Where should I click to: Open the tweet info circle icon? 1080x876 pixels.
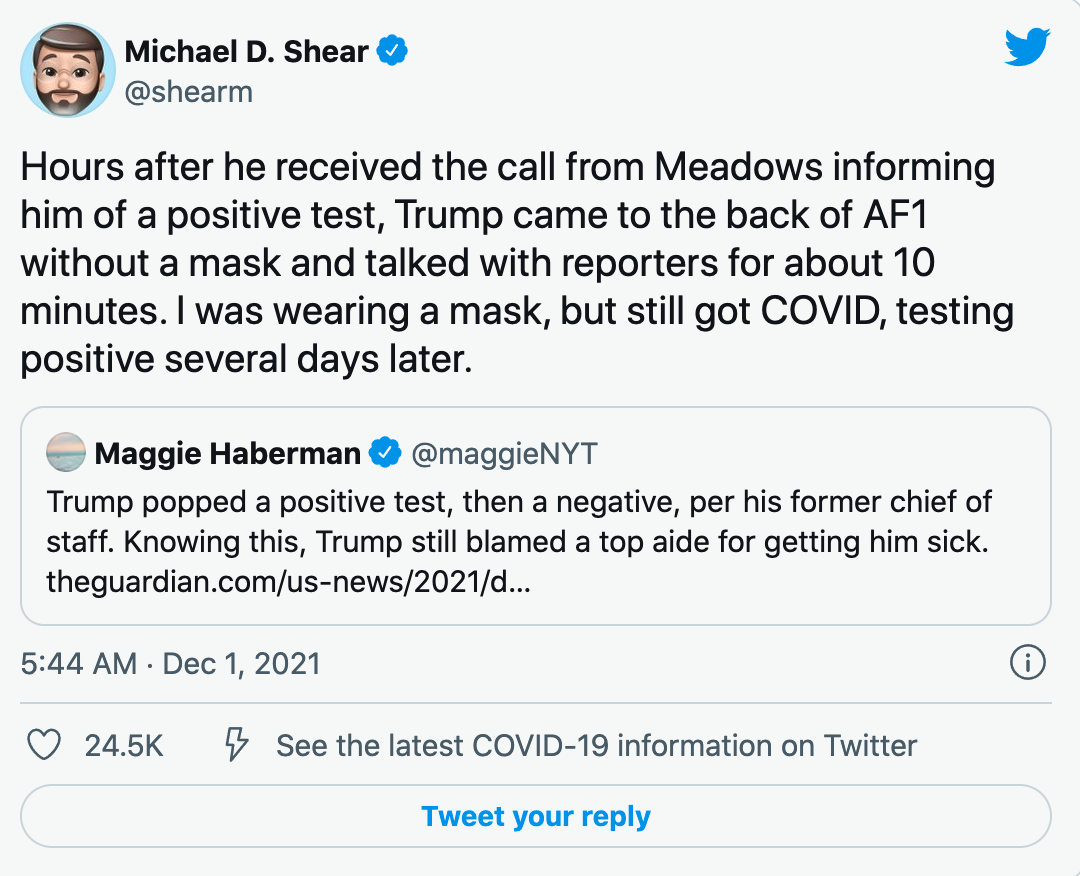[1028, 662]
